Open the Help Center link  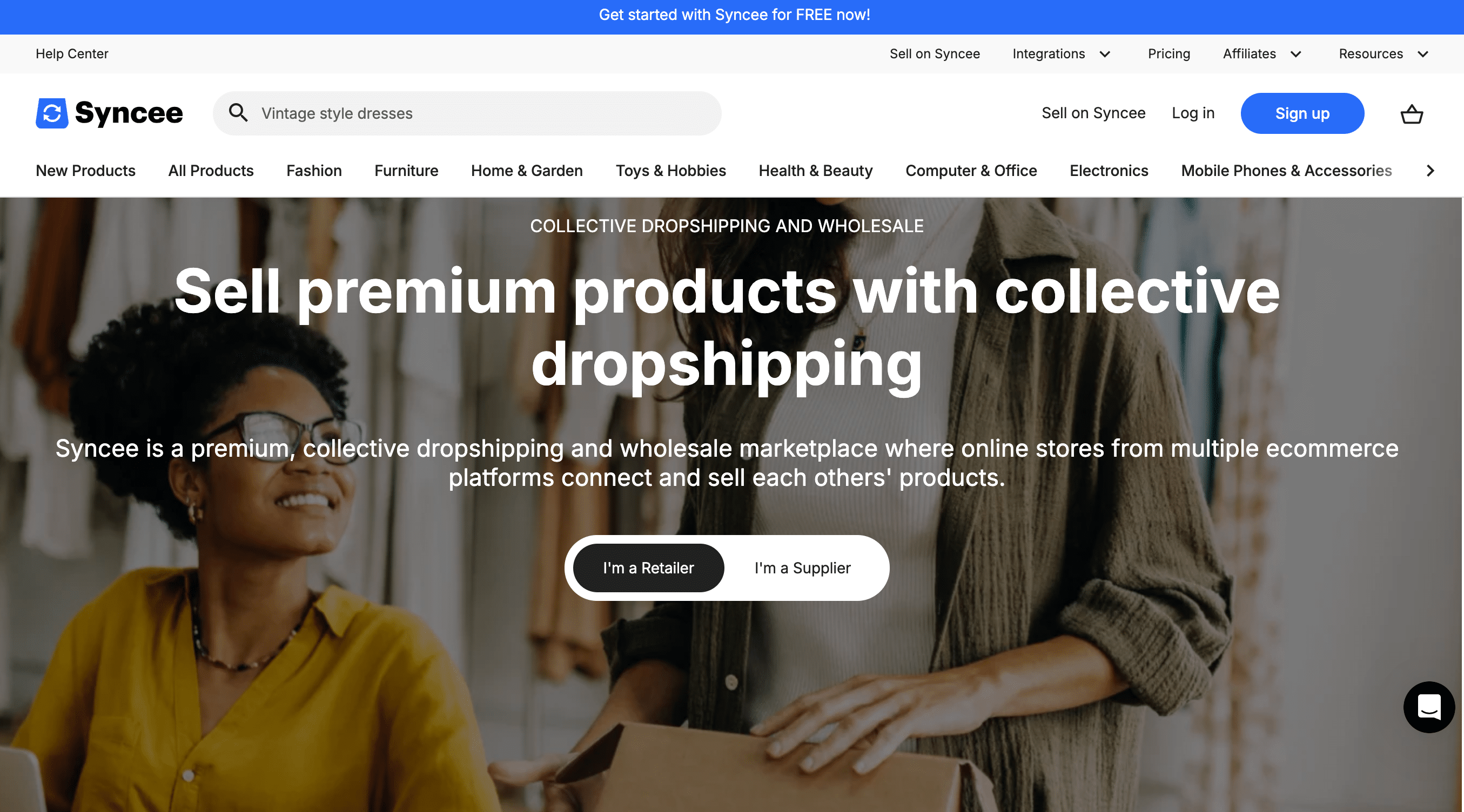click(72, 54)
